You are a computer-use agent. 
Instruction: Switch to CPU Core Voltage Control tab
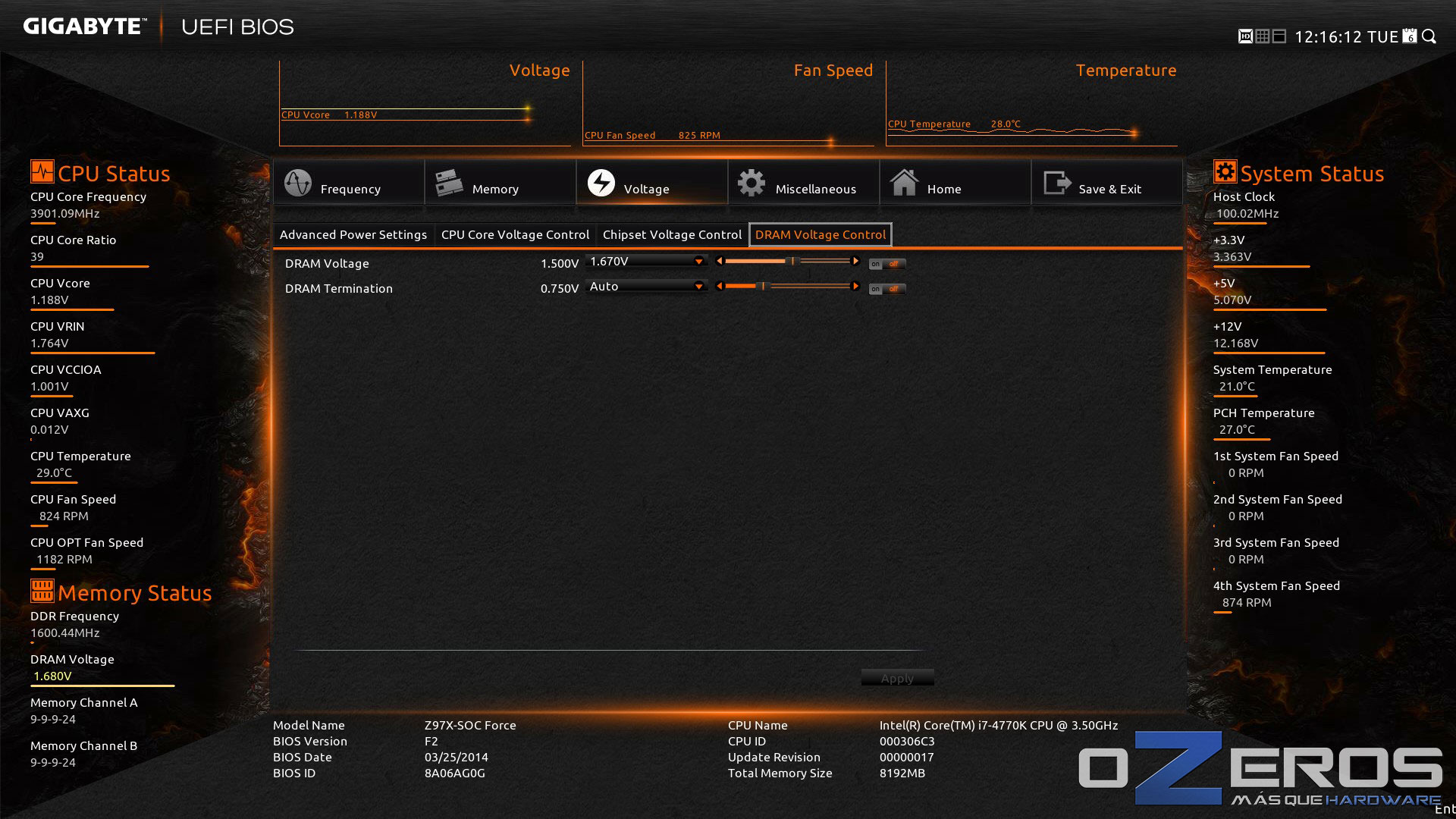point(515,235)
